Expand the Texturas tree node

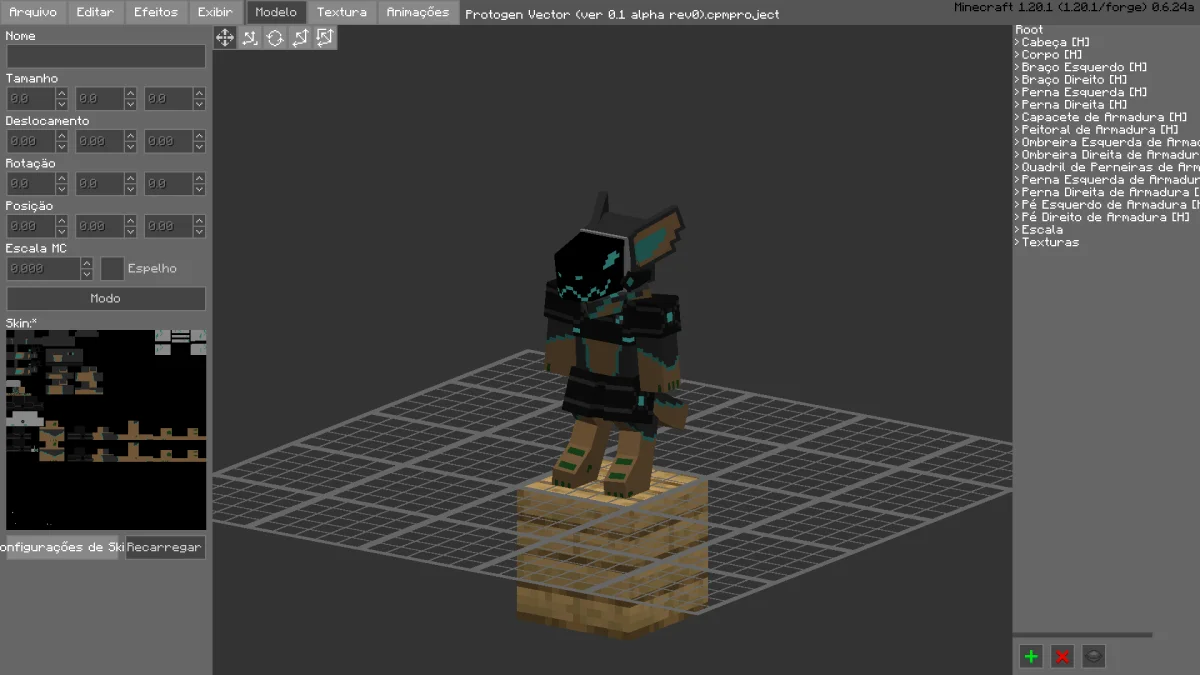[x=1017, y=242]
